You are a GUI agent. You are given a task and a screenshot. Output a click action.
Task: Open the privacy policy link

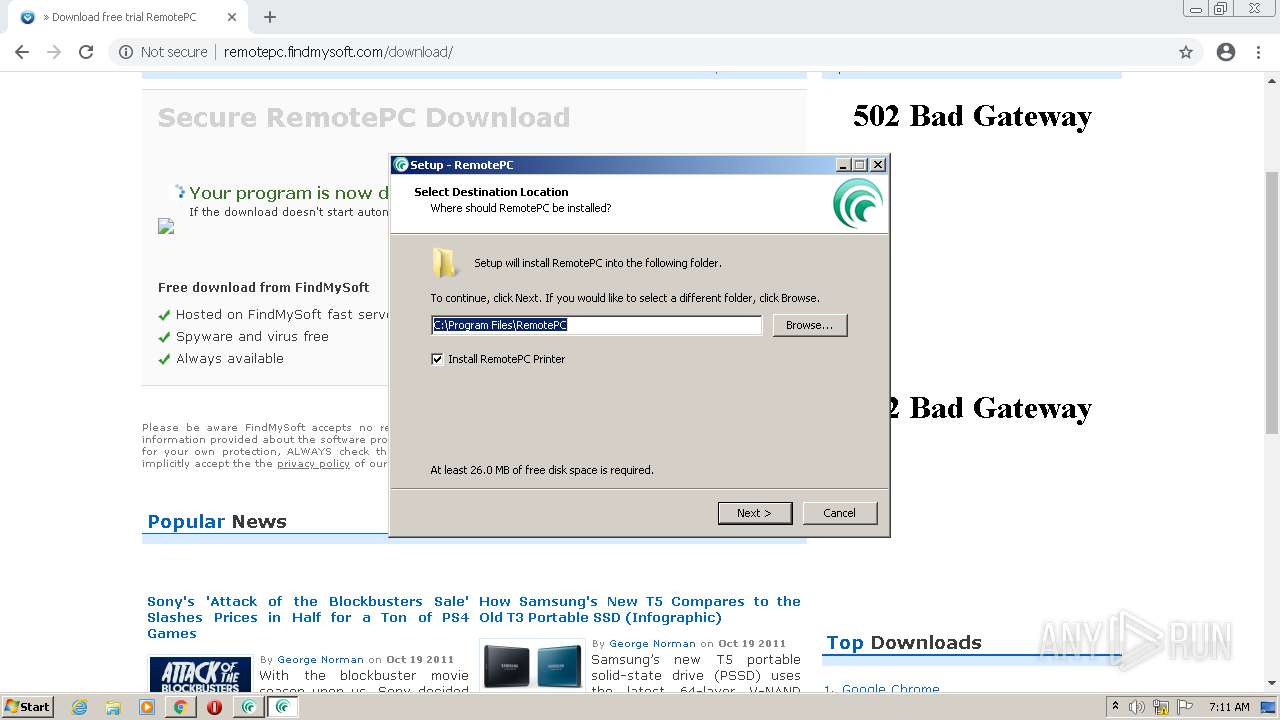click(x=313, y=464)
